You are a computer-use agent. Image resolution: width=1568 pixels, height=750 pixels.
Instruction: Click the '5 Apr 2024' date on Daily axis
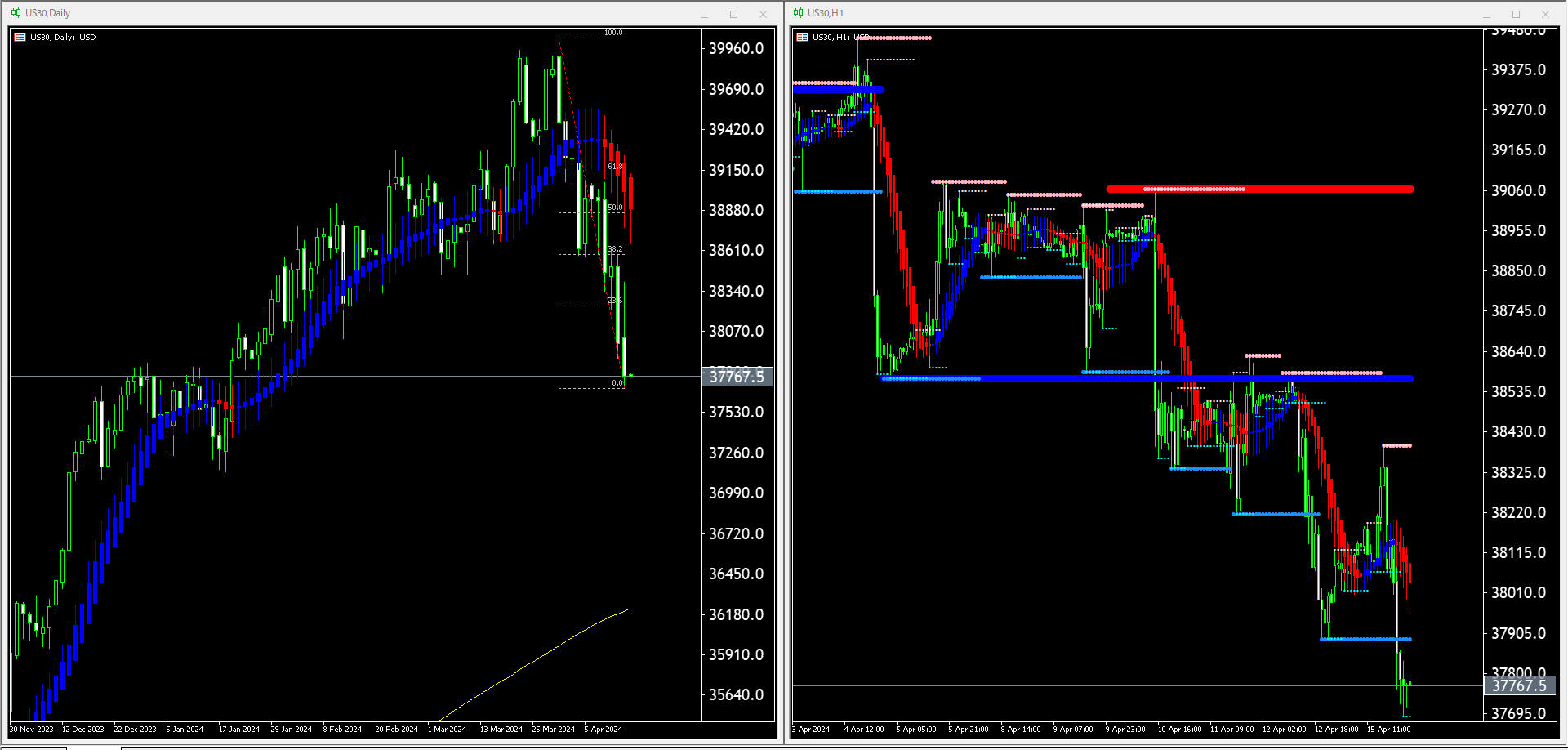coord(604,730)
